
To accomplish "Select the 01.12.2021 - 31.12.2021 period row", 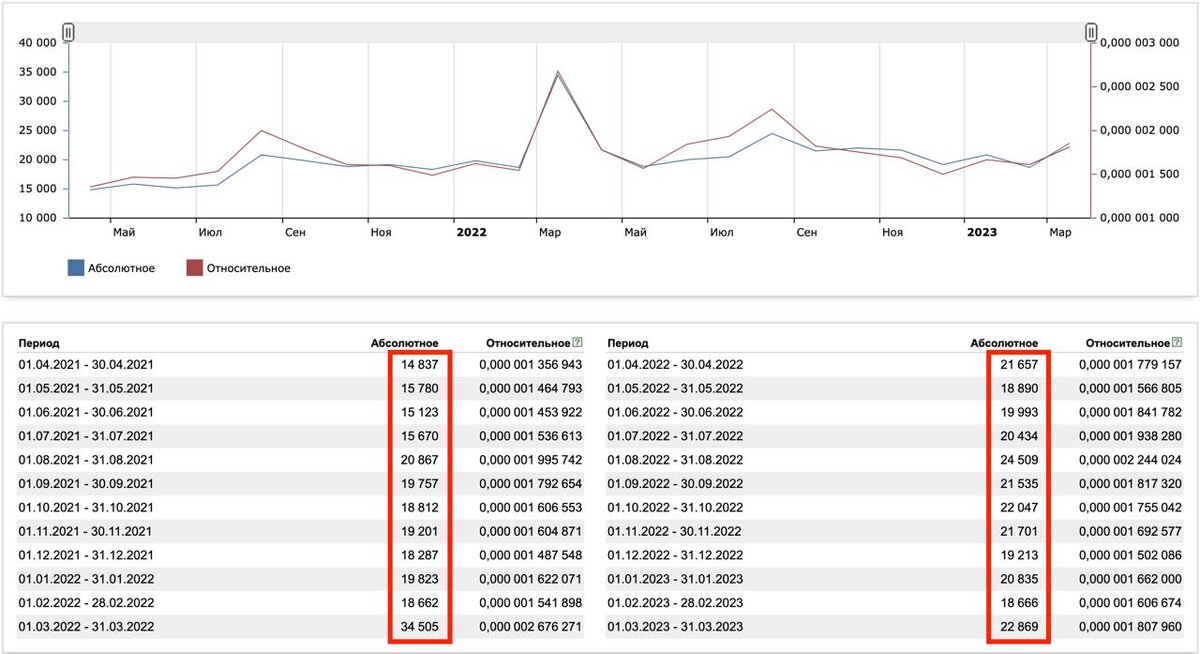I will click(300, 556).
